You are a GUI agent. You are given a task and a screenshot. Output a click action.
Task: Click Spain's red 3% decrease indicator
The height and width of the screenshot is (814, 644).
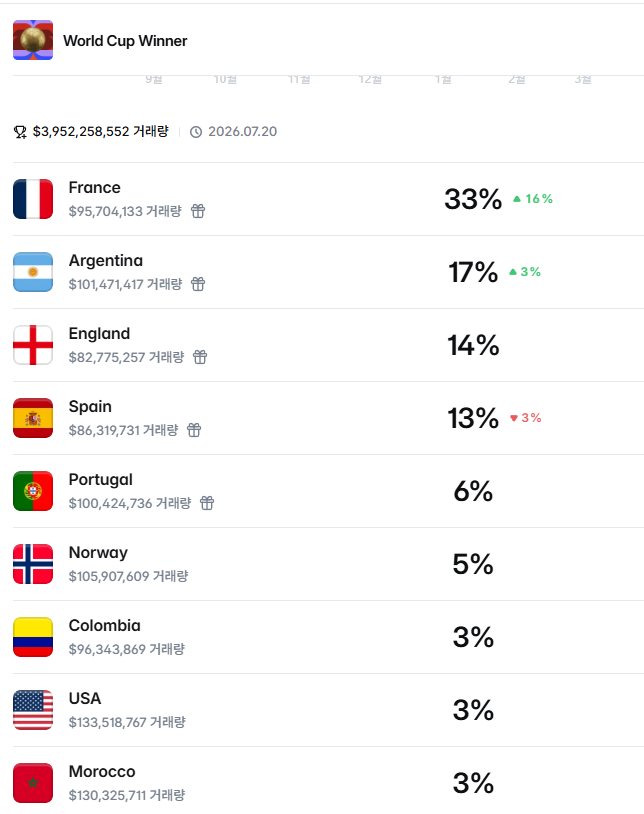pos(526,418)
